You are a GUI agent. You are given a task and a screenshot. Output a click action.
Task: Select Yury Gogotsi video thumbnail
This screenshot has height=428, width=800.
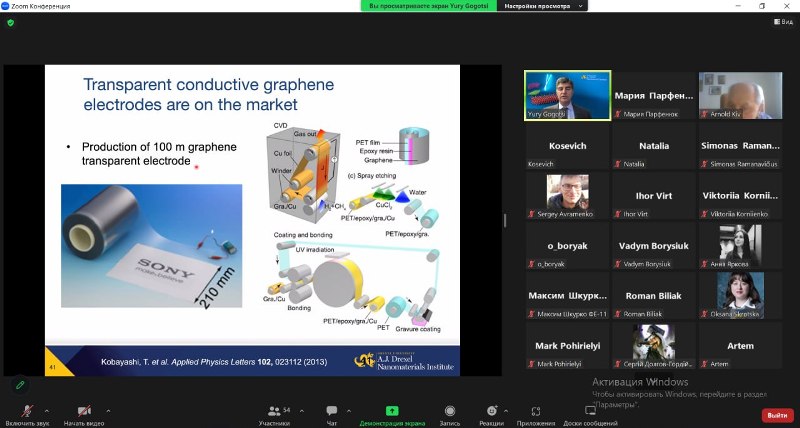[x=567, y=95]
